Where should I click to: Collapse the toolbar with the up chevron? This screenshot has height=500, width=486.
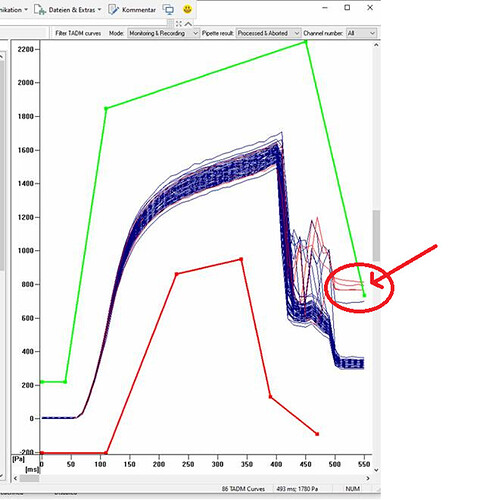(x=188, y=24)
